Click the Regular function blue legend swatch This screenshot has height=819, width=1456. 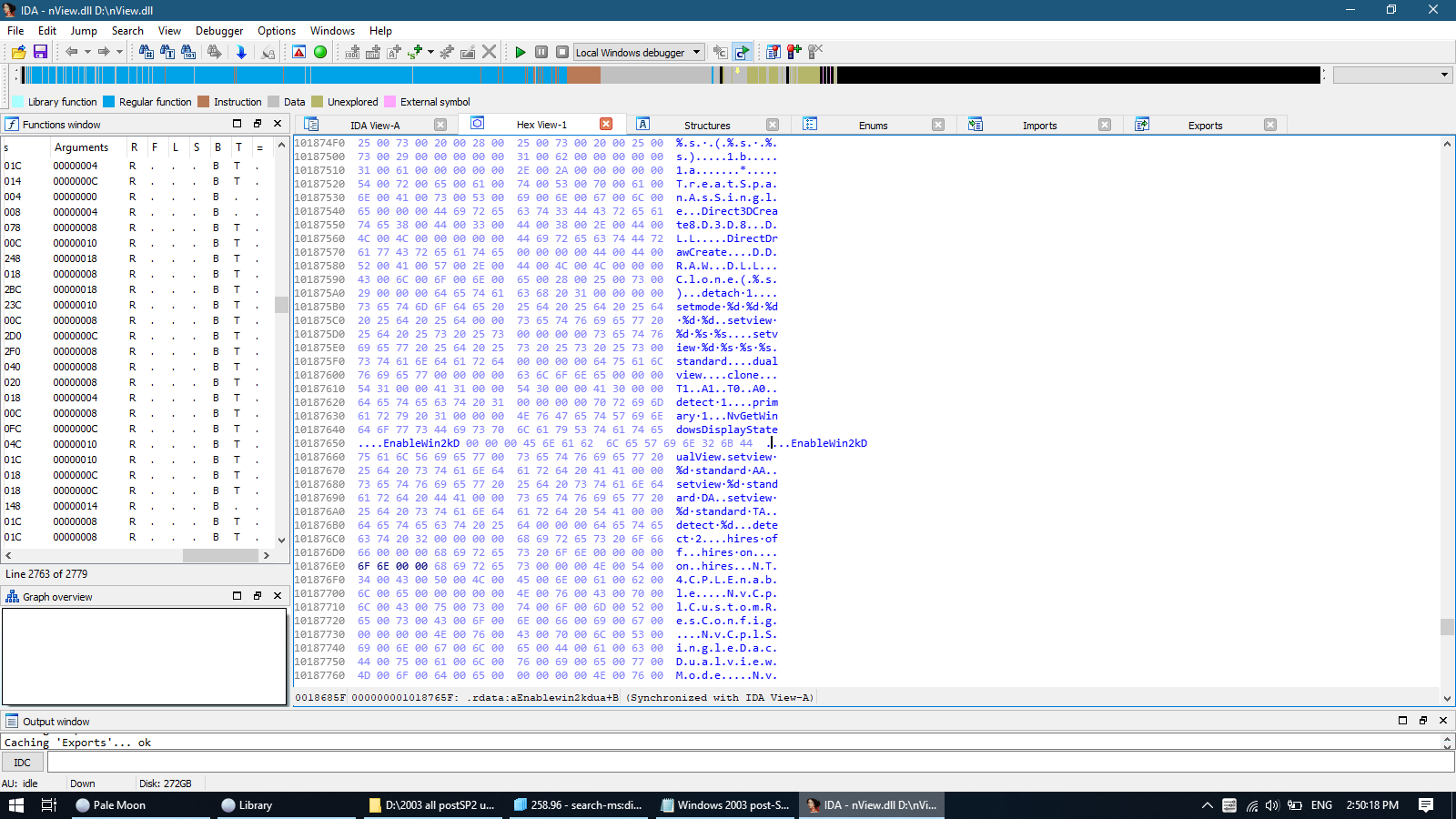point(109,102)
